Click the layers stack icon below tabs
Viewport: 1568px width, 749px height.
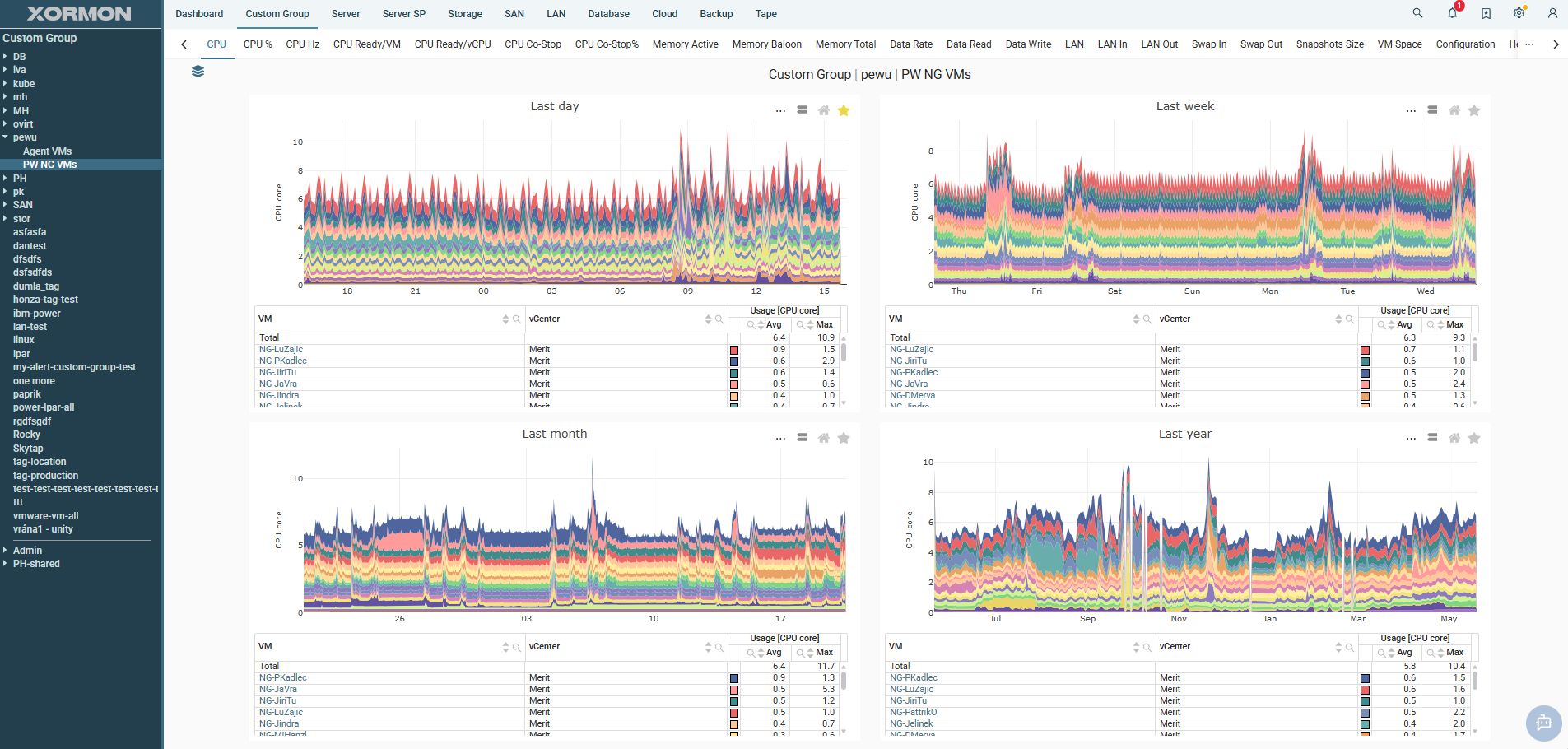[198, 72]
